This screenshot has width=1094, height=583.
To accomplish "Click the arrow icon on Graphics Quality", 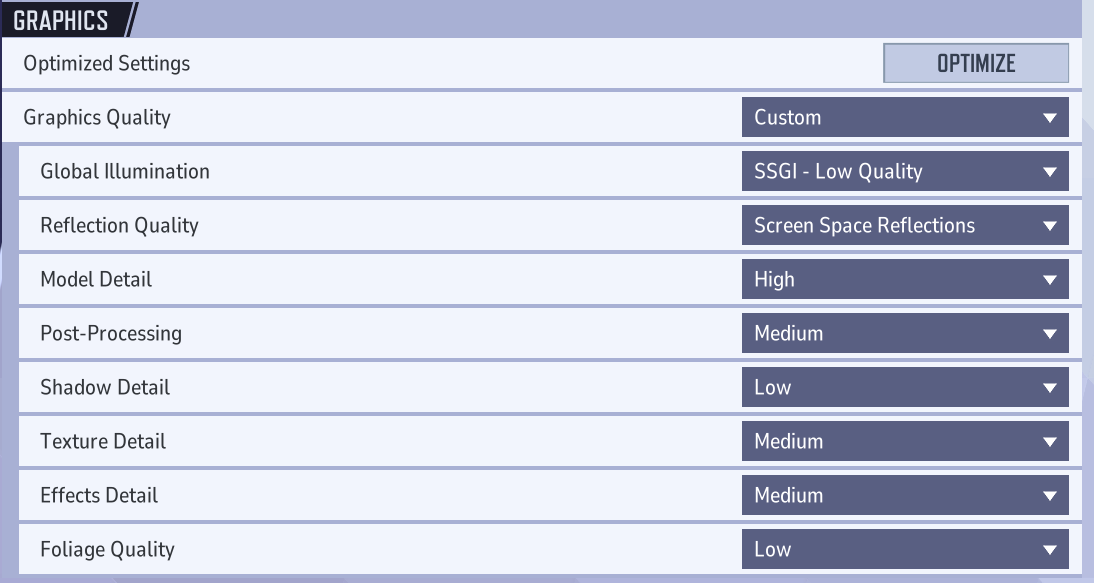I will (x=1049, y=118).
